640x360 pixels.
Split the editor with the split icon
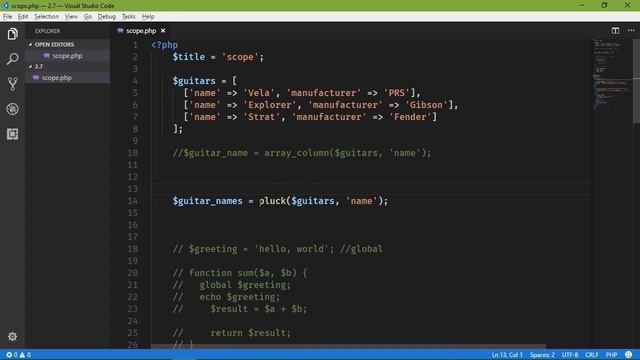[615, 31]
